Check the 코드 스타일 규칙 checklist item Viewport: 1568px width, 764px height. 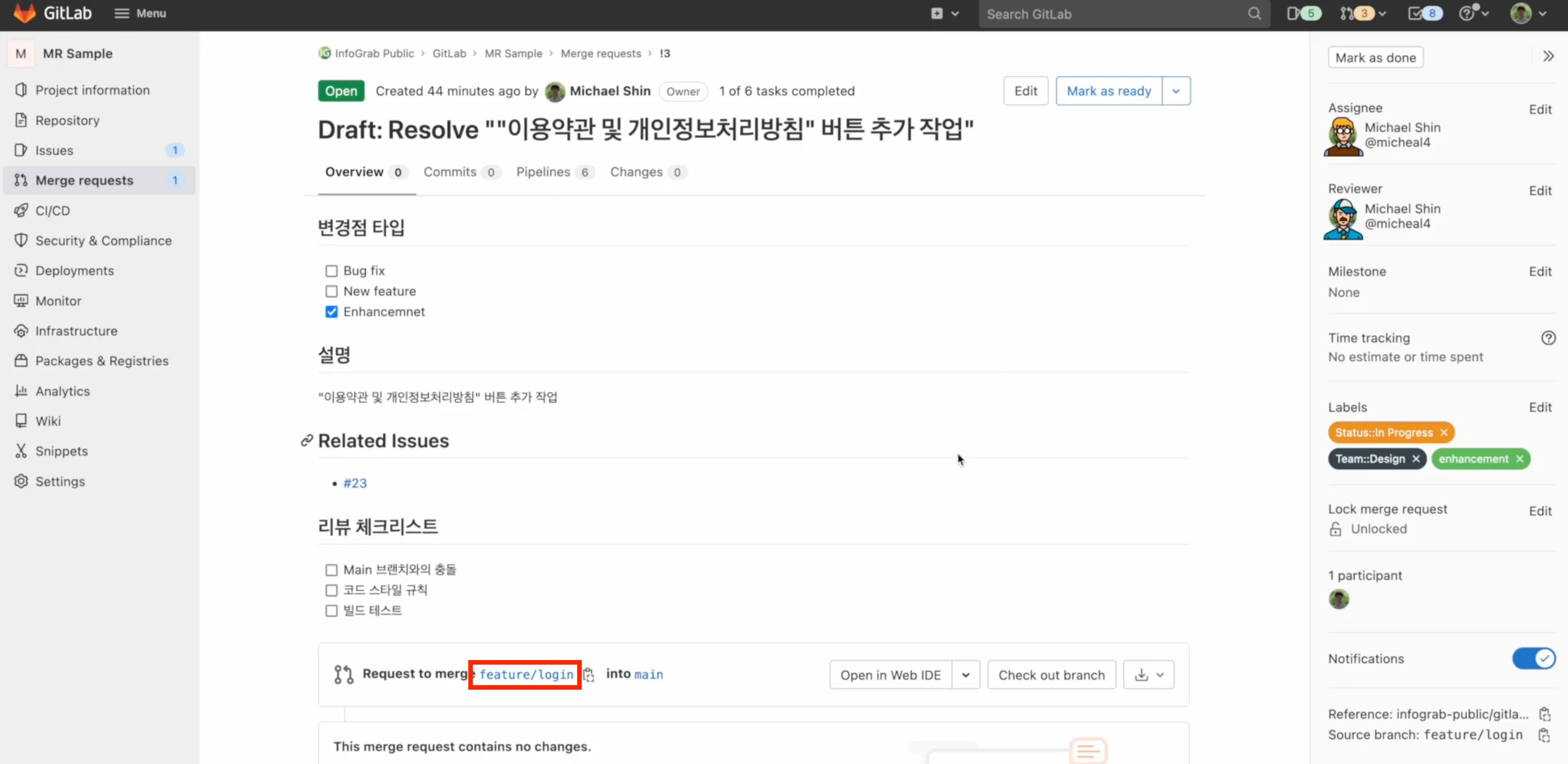(331, 590)
